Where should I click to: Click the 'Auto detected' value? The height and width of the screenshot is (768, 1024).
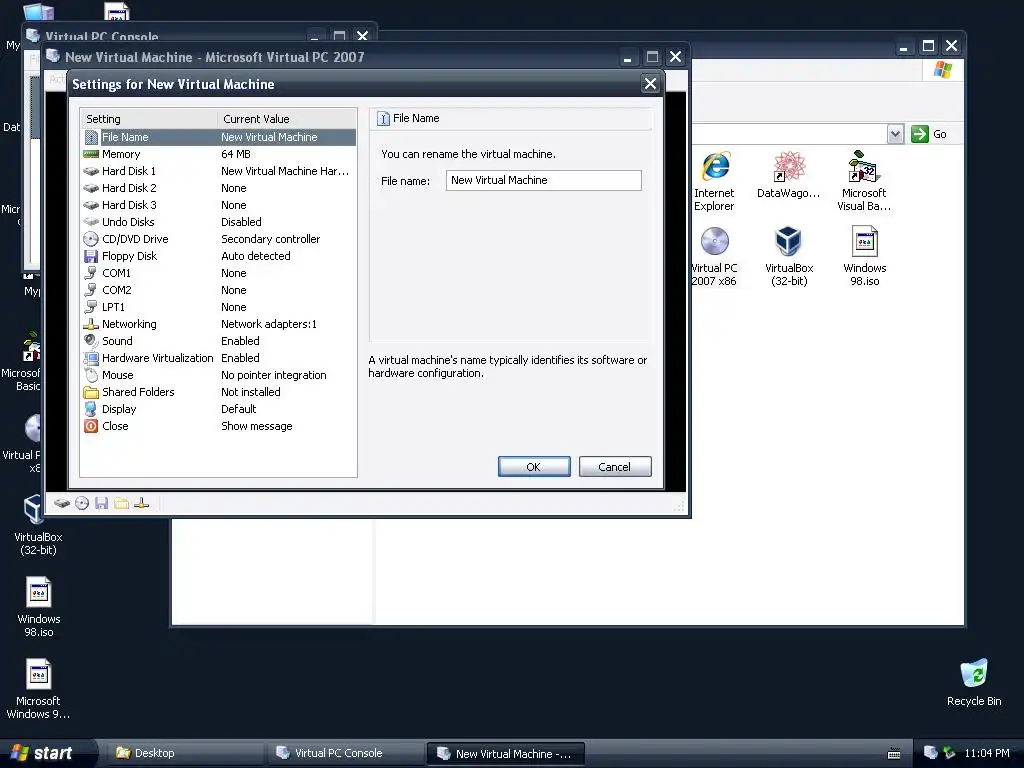click(255, 256)
